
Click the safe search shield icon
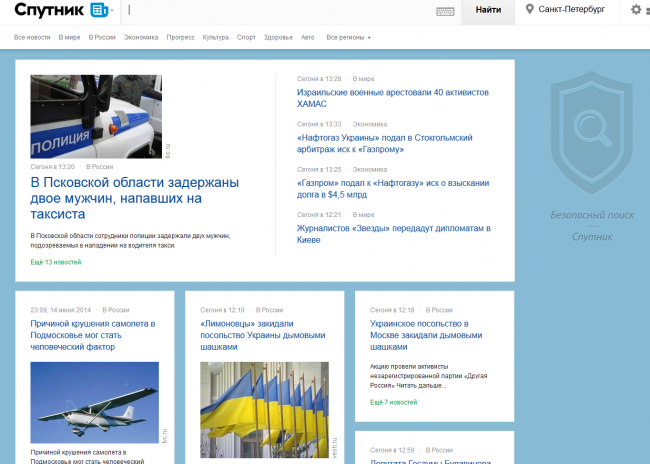pos(592,133)
